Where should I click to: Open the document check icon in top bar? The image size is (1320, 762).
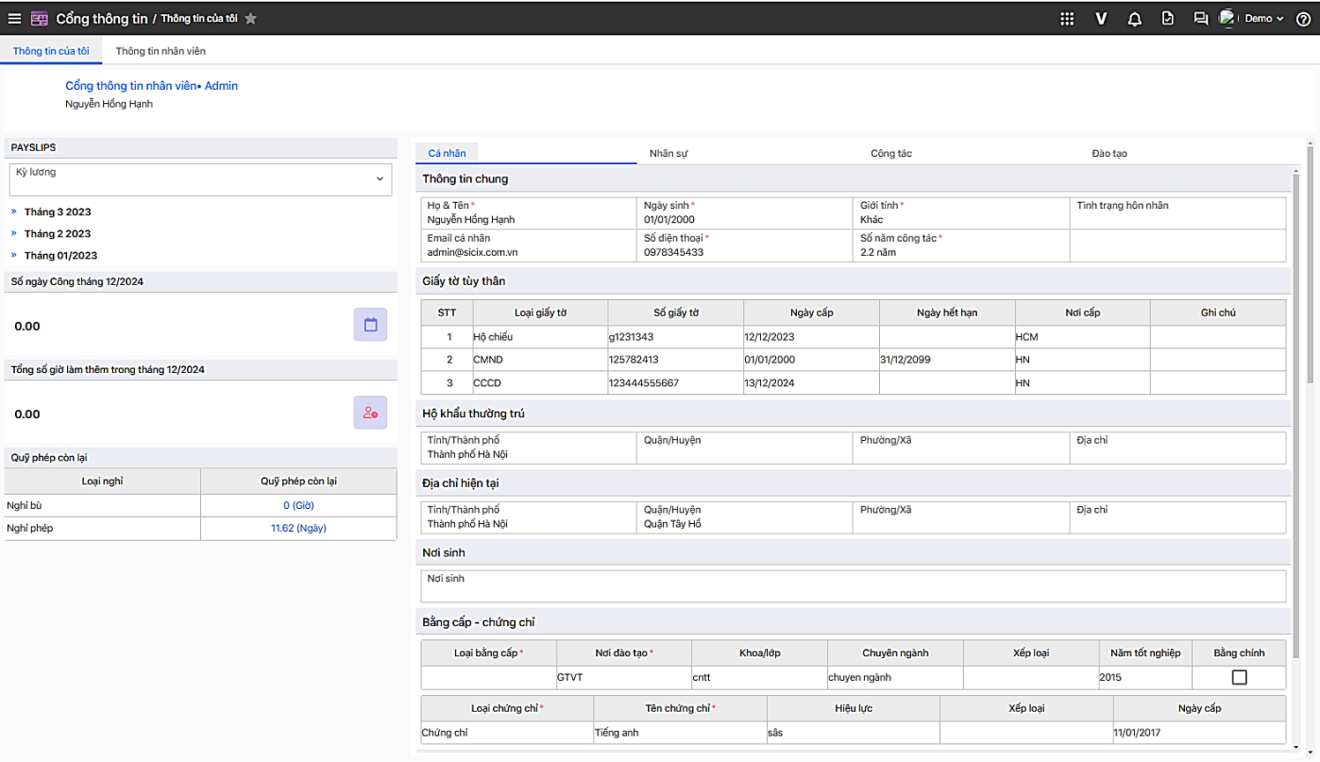(1167, 19)
